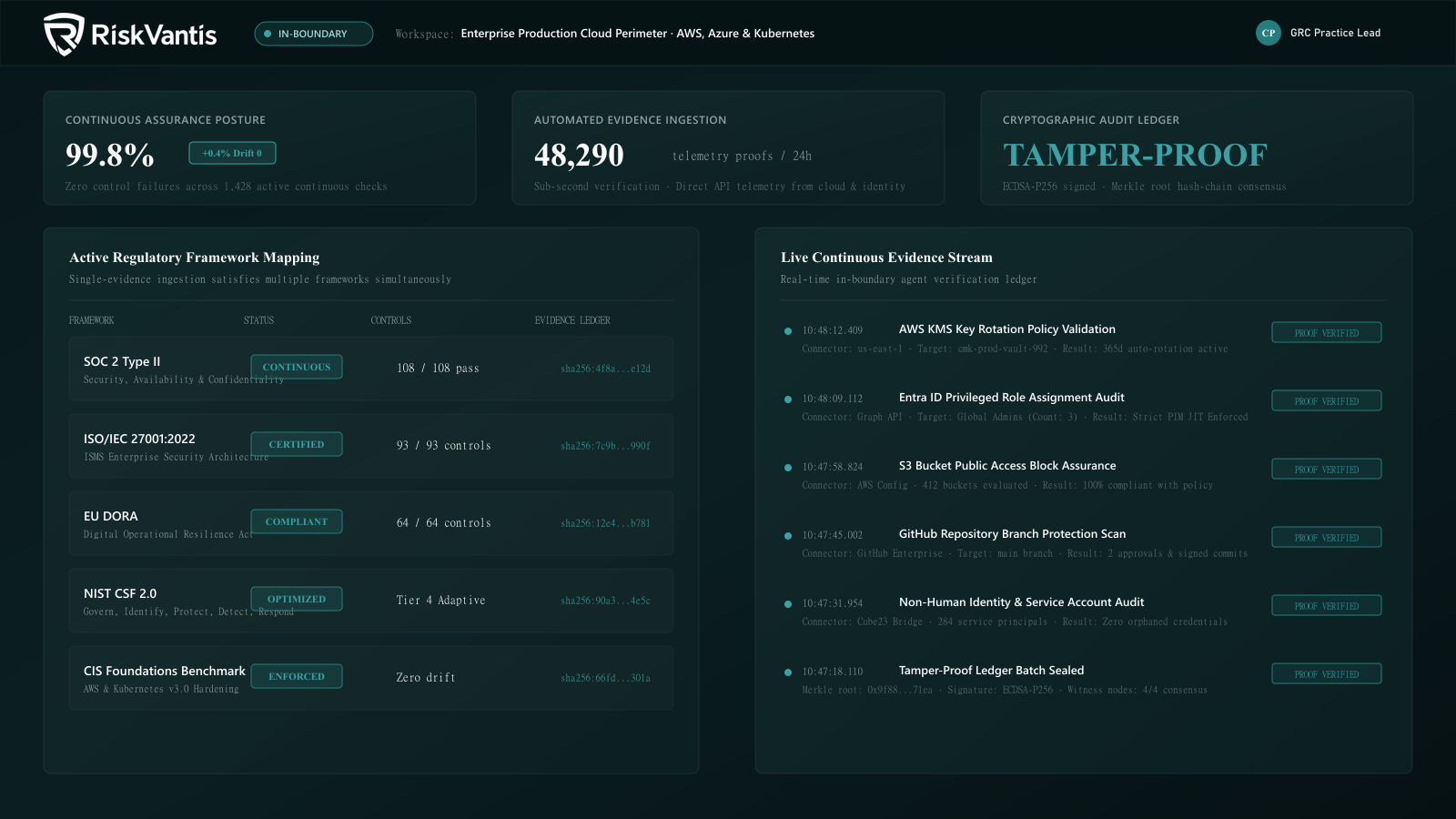Viewport: 1456px width, 819px height.
Task: Click the TAMPER-PROOF ledger heading
Action: click(x=1135, y=155)
